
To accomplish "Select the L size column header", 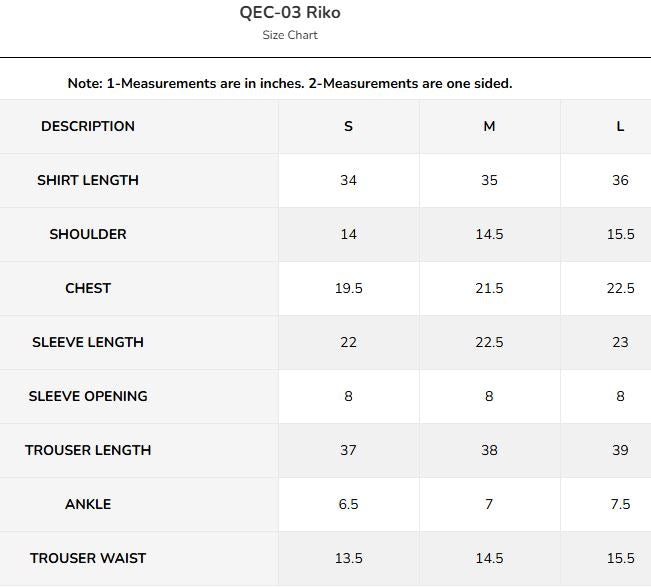I will tap(620, 126).
